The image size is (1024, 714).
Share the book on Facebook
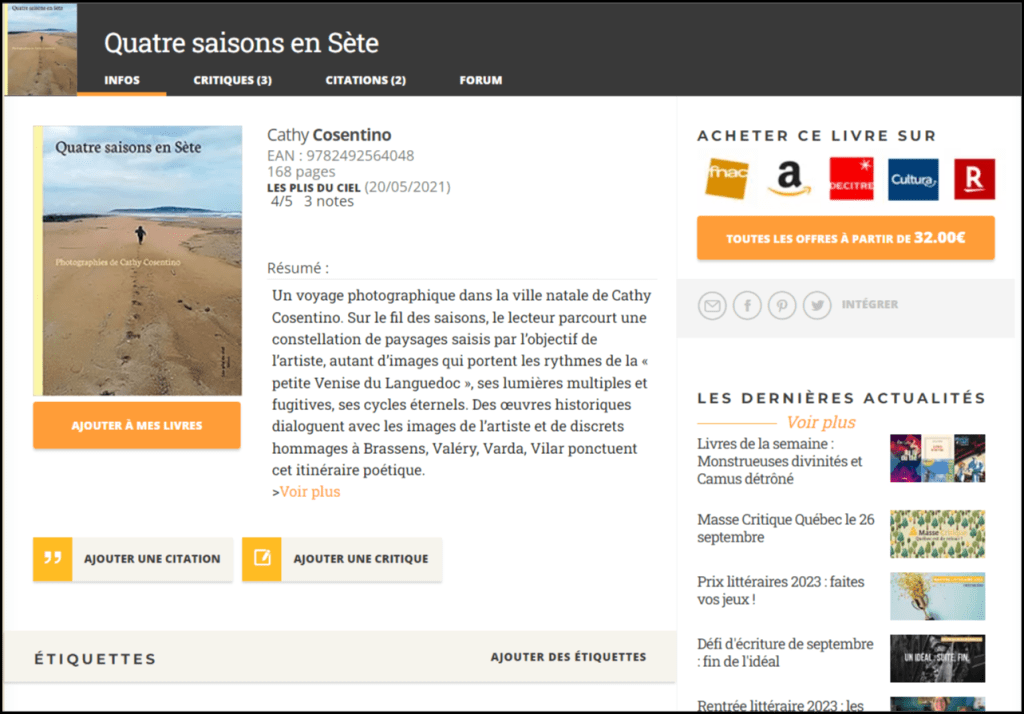[747, 305]
